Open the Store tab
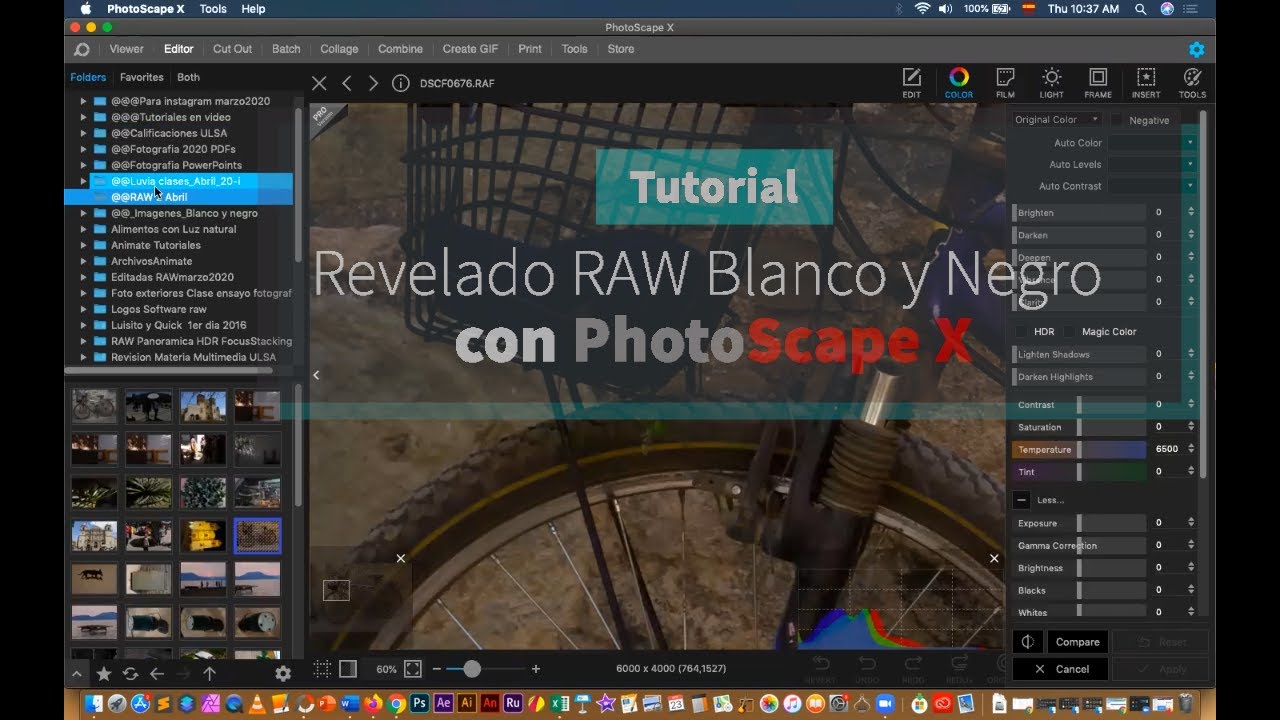1280x720 pixels. (x=621, y=49)
